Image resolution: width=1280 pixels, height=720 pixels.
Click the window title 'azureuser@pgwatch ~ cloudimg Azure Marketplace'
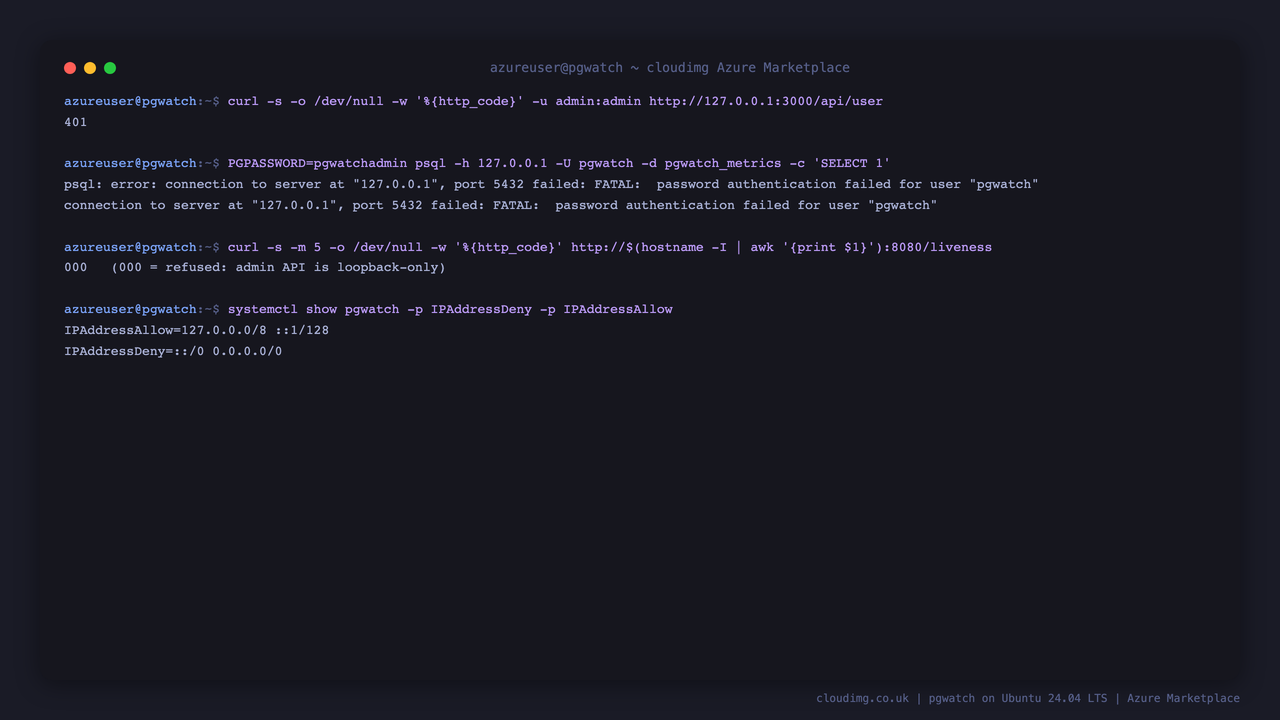pyautogui.click(x=670, y=68)
